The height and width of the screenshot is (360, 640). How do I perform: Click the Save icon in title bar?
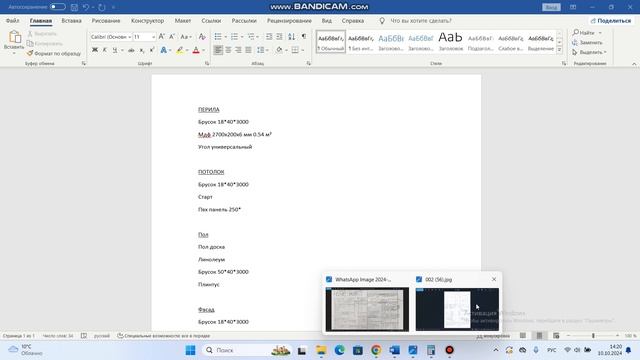coord(74,7)
